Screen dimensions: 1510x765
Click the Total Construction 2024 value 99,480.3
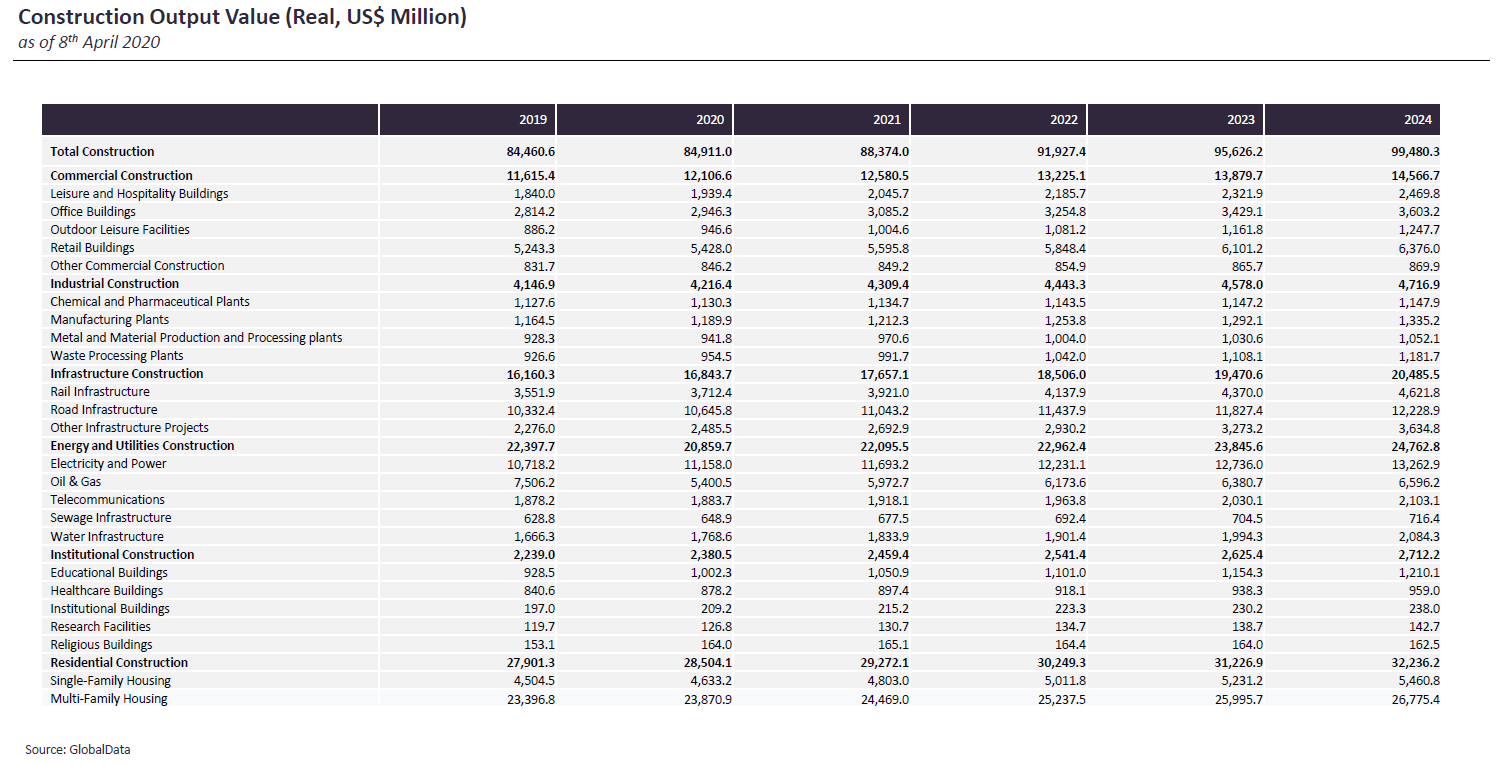point(1410,152)
